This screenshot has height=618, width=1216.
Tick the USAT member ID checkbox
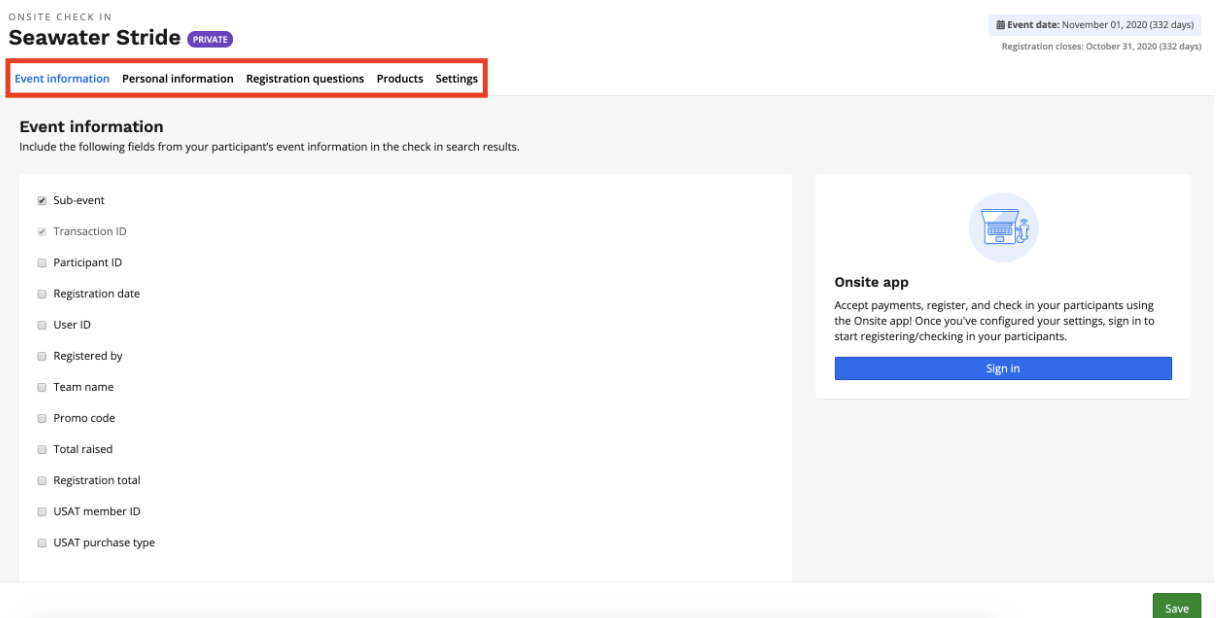tap(42, 512)
